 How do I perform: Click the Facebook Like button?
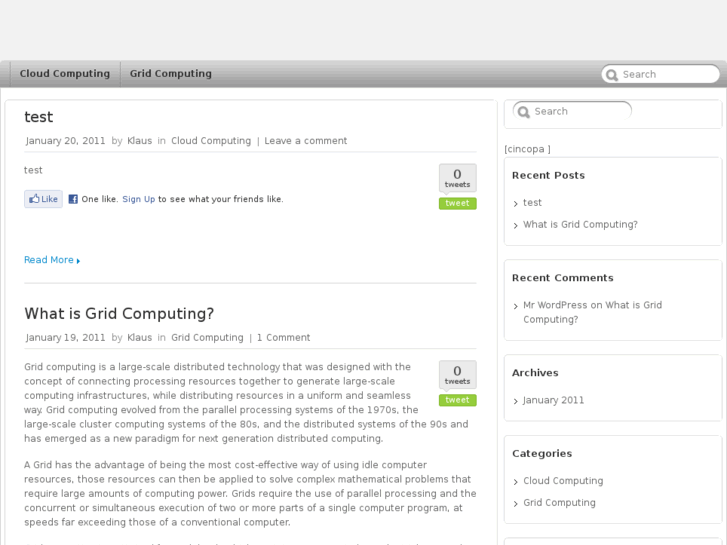pyautogui.click(x=43, y=199)
